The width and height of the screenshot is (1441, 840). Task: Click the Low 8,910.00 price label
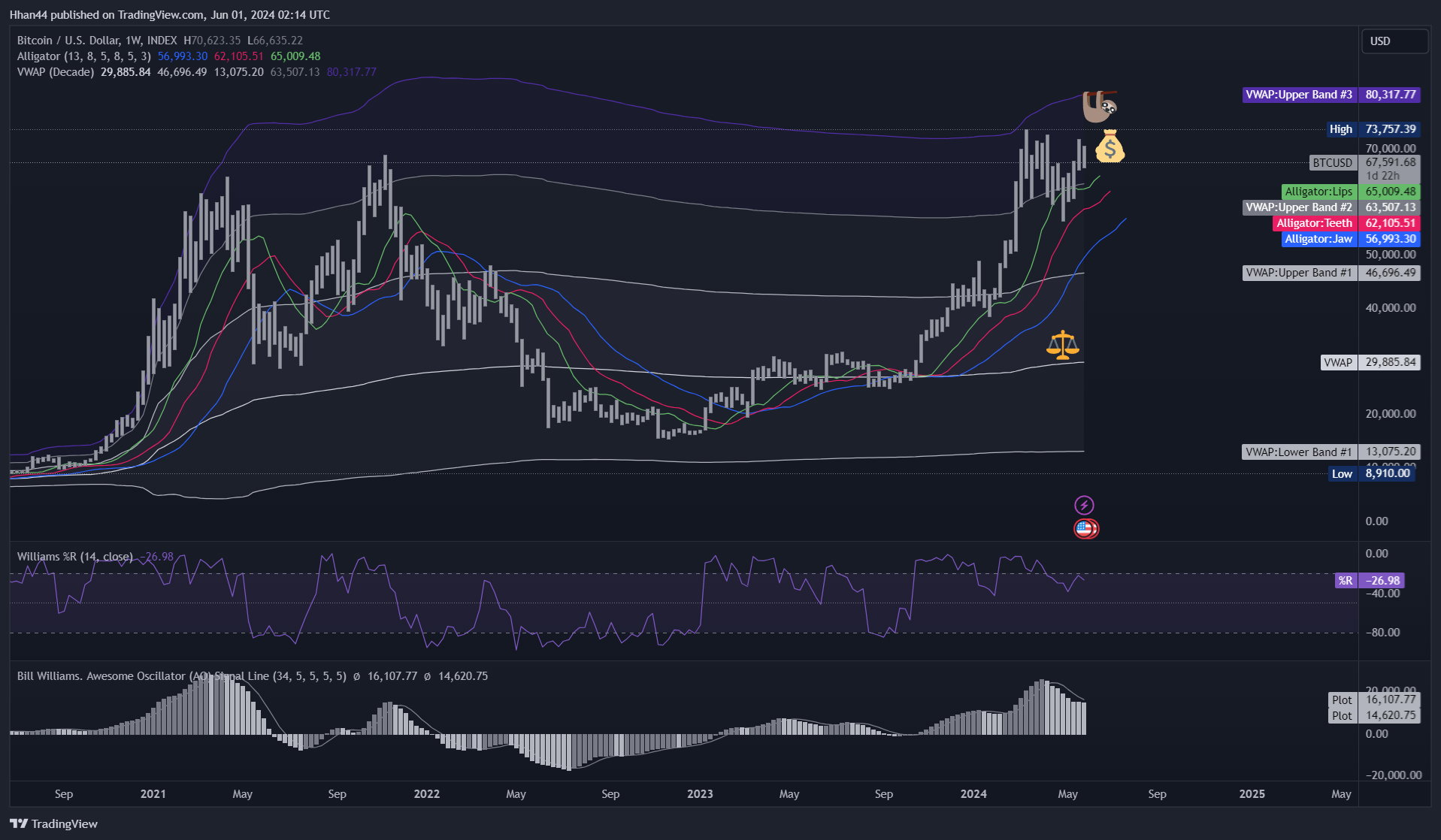pos(1373,473)
